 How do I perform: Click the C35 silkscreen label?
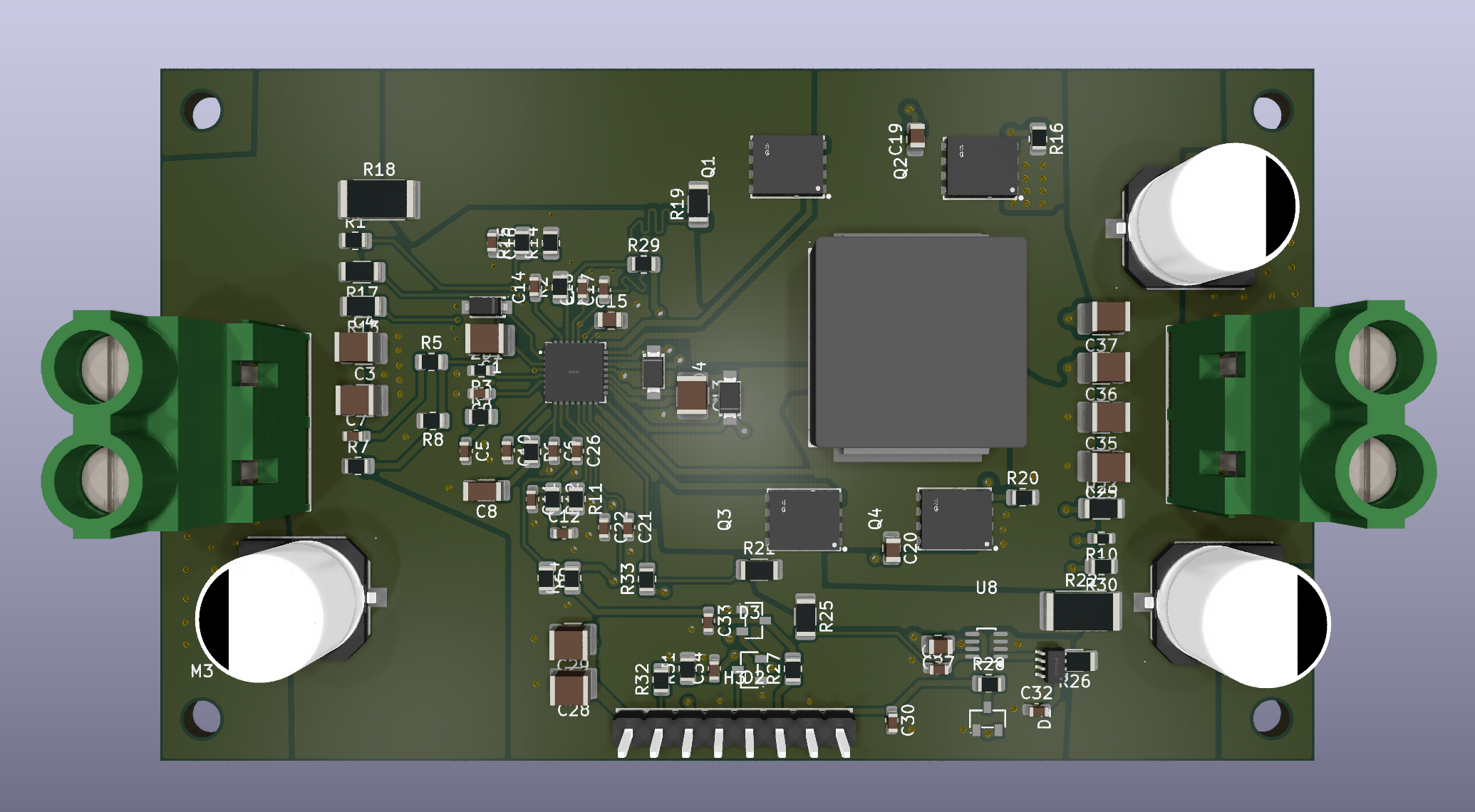pyautogui.click(x=1101, y=443)
